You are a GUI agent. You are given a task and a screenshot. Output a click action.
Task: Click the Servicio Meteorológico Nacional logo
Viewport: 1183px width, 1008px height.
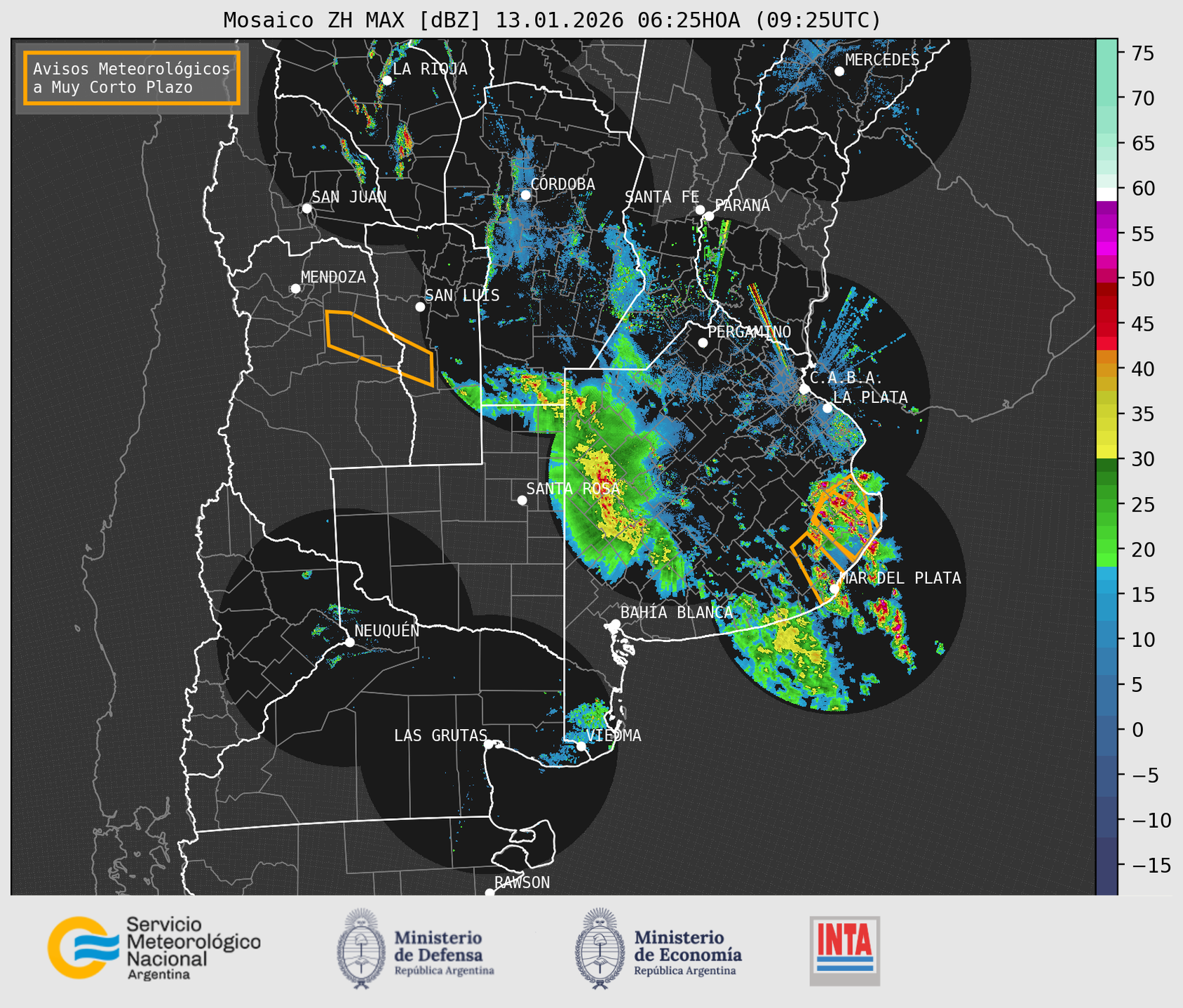pyautogui.click(x=154, y=948)
